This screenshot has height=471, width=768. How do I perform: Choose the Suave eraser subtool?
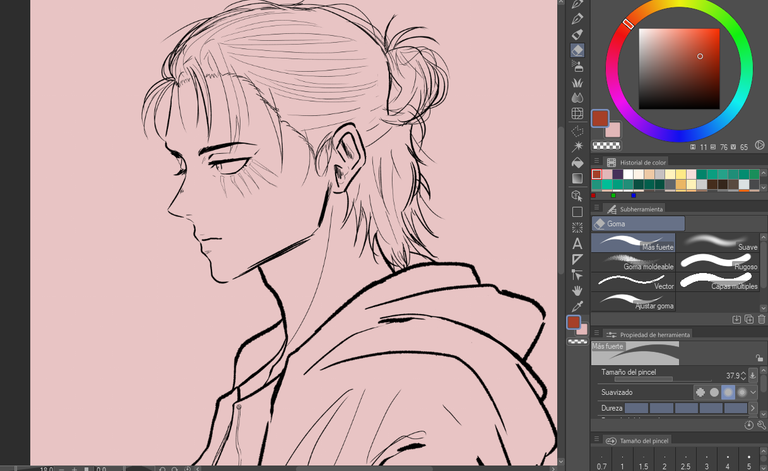(x=718, y=242)
